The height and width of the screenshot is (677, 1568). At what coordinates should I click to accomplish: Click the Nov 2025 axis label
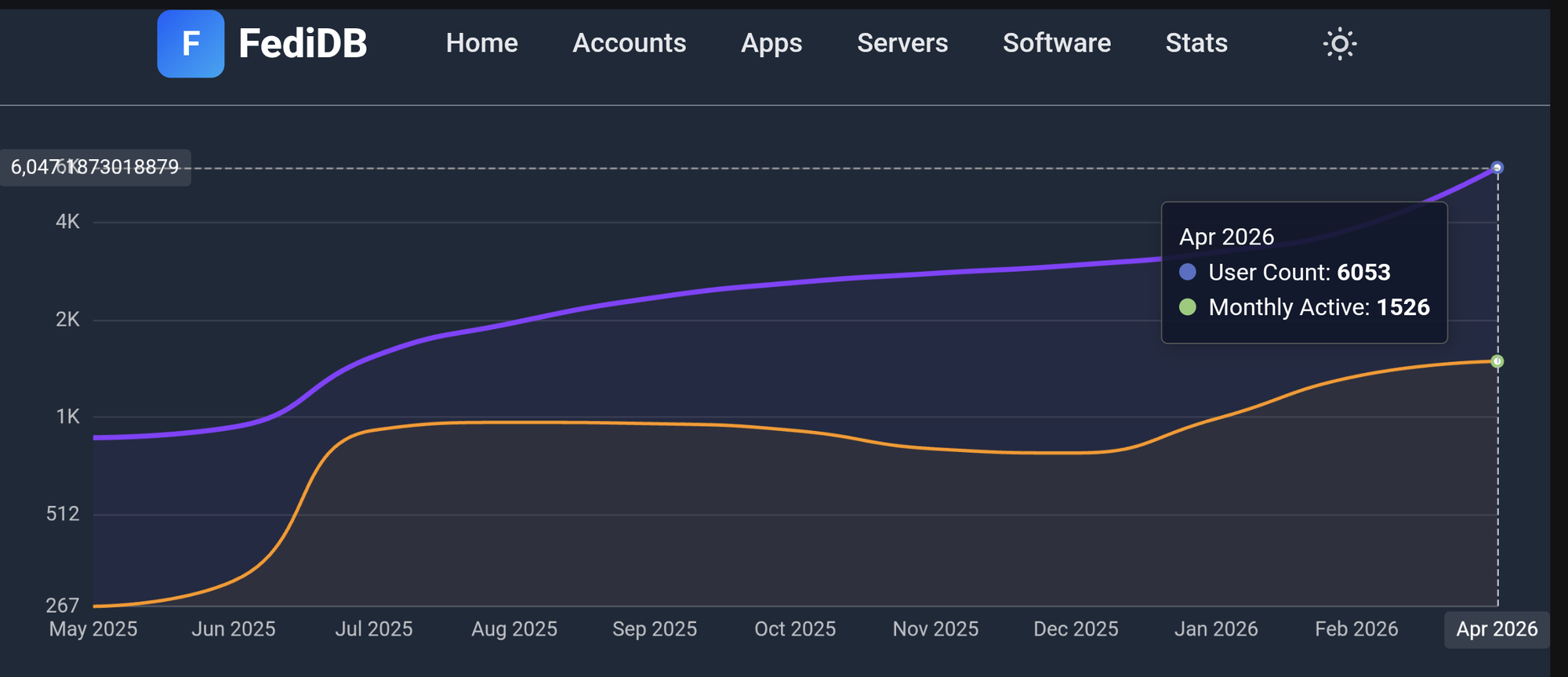pyautogui.click(x=935, y=629)
